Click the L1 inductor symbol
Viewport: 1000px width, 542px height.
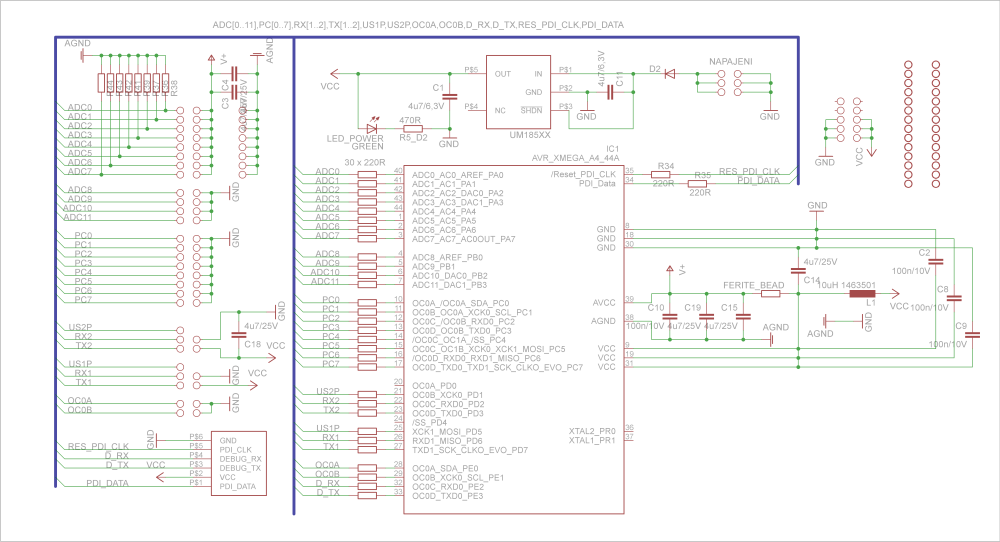tap(862, 293)
